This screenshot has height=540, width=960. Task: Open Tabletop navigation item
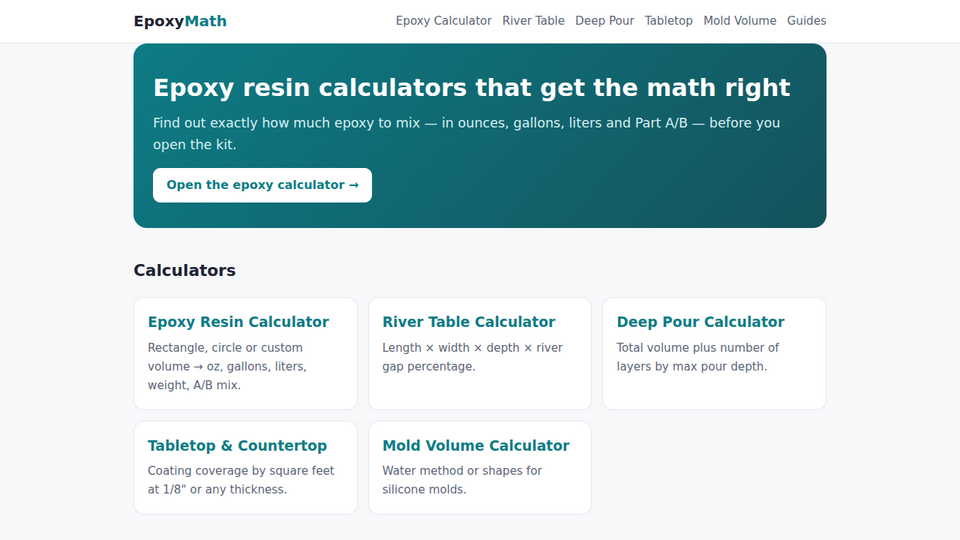click(669, 21)
